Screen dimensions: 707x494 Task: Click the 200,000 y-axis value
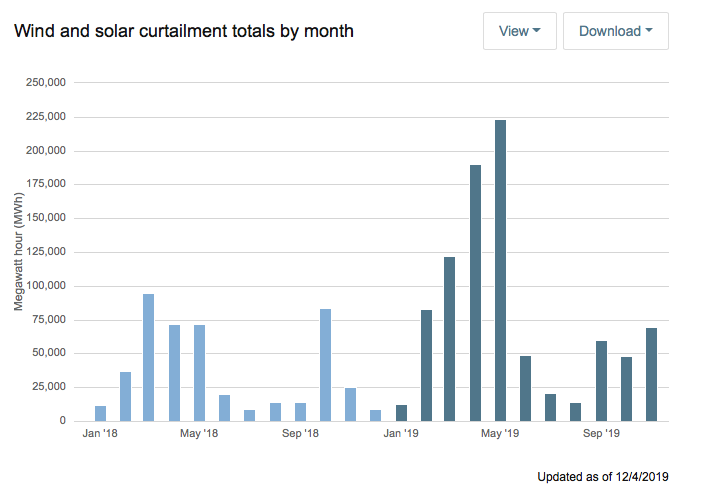[46, 151]
